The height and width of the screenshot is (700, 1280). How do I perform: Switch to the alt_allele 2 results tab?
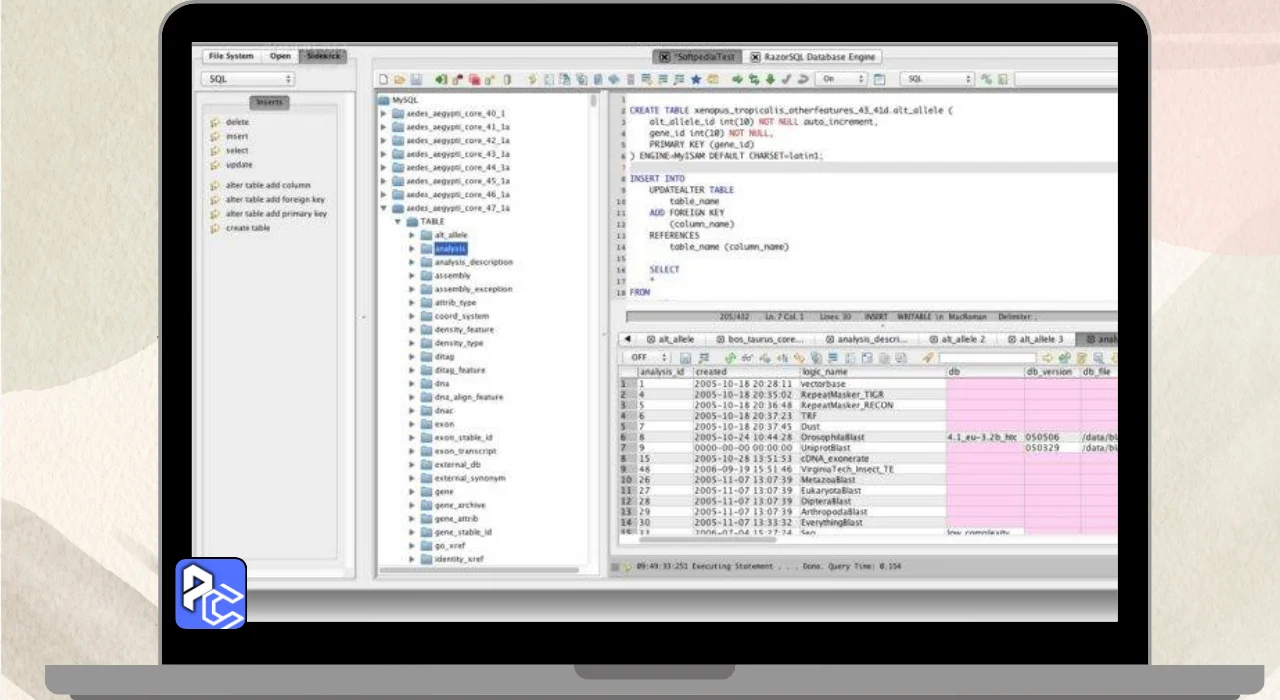coord(957,340)
